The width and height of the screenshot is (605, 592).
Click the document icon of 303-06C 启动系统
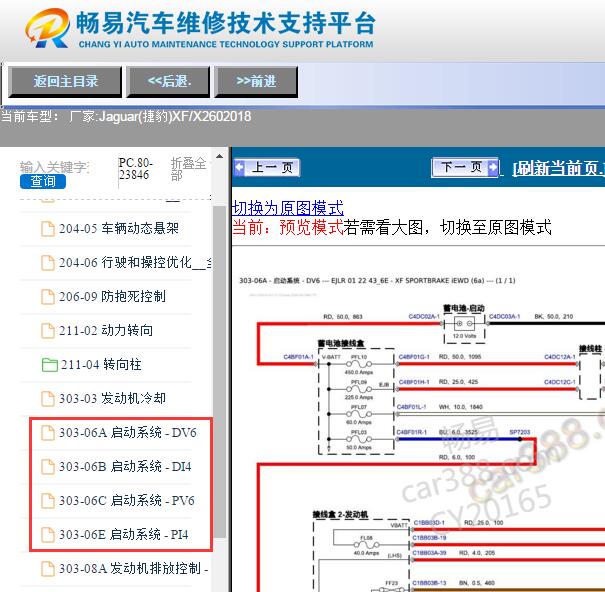[48, 501]
